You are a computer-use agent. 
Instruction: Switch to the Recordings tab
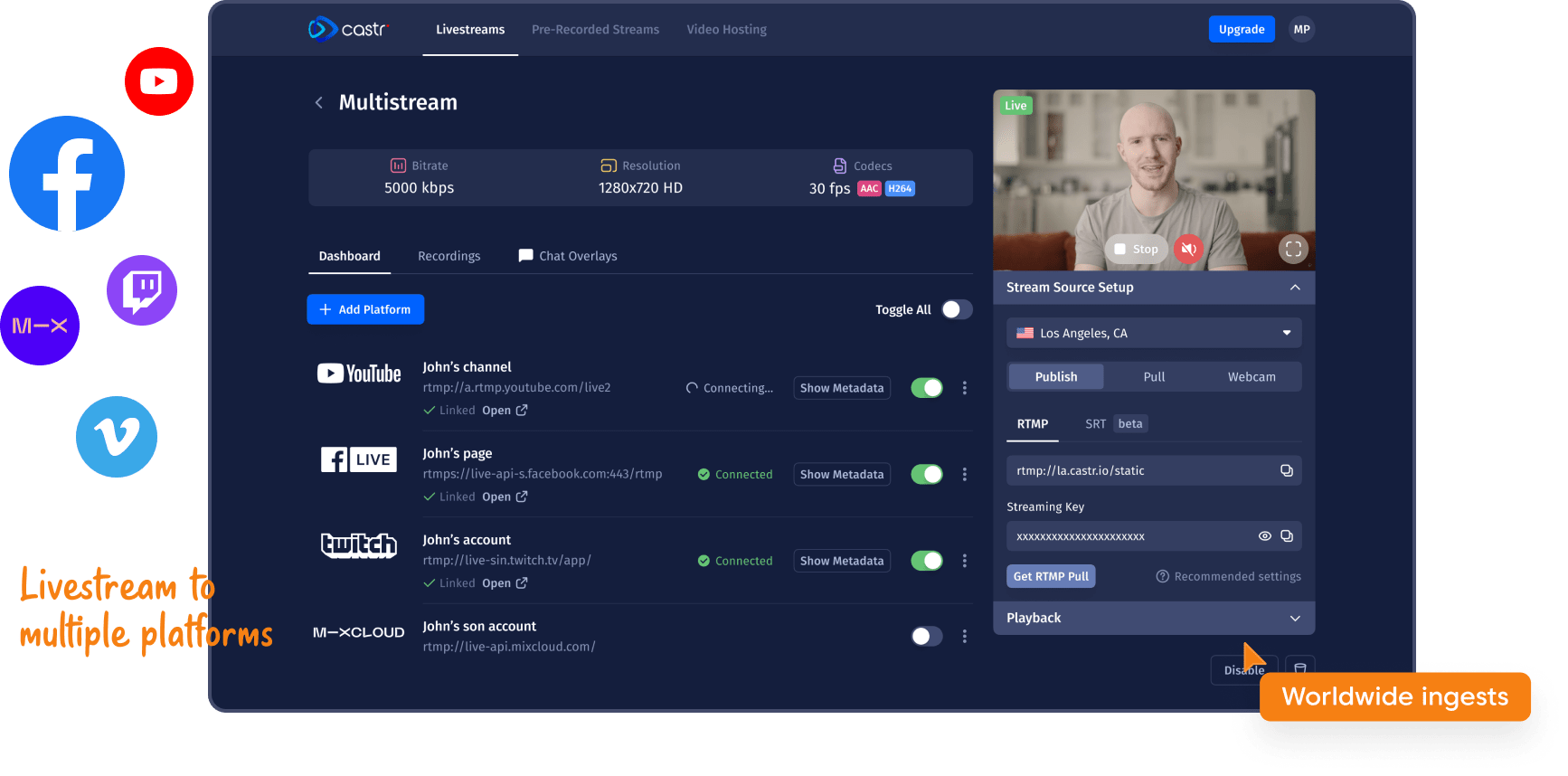(449, 256)
